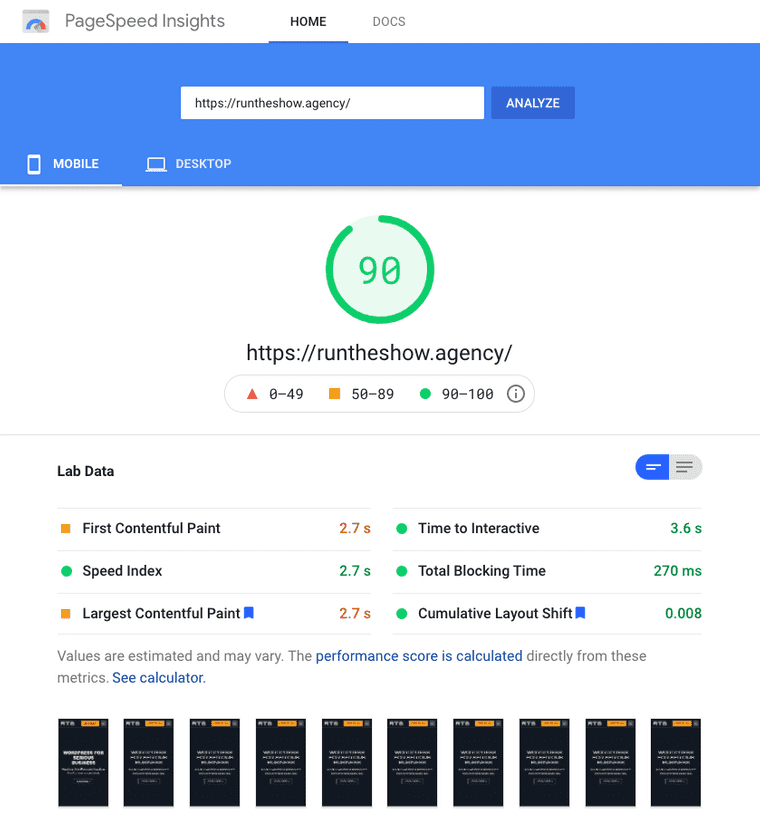Open the first filmstrip screenshot thumbnail
The image size is (760, 831).
[83, 763]
